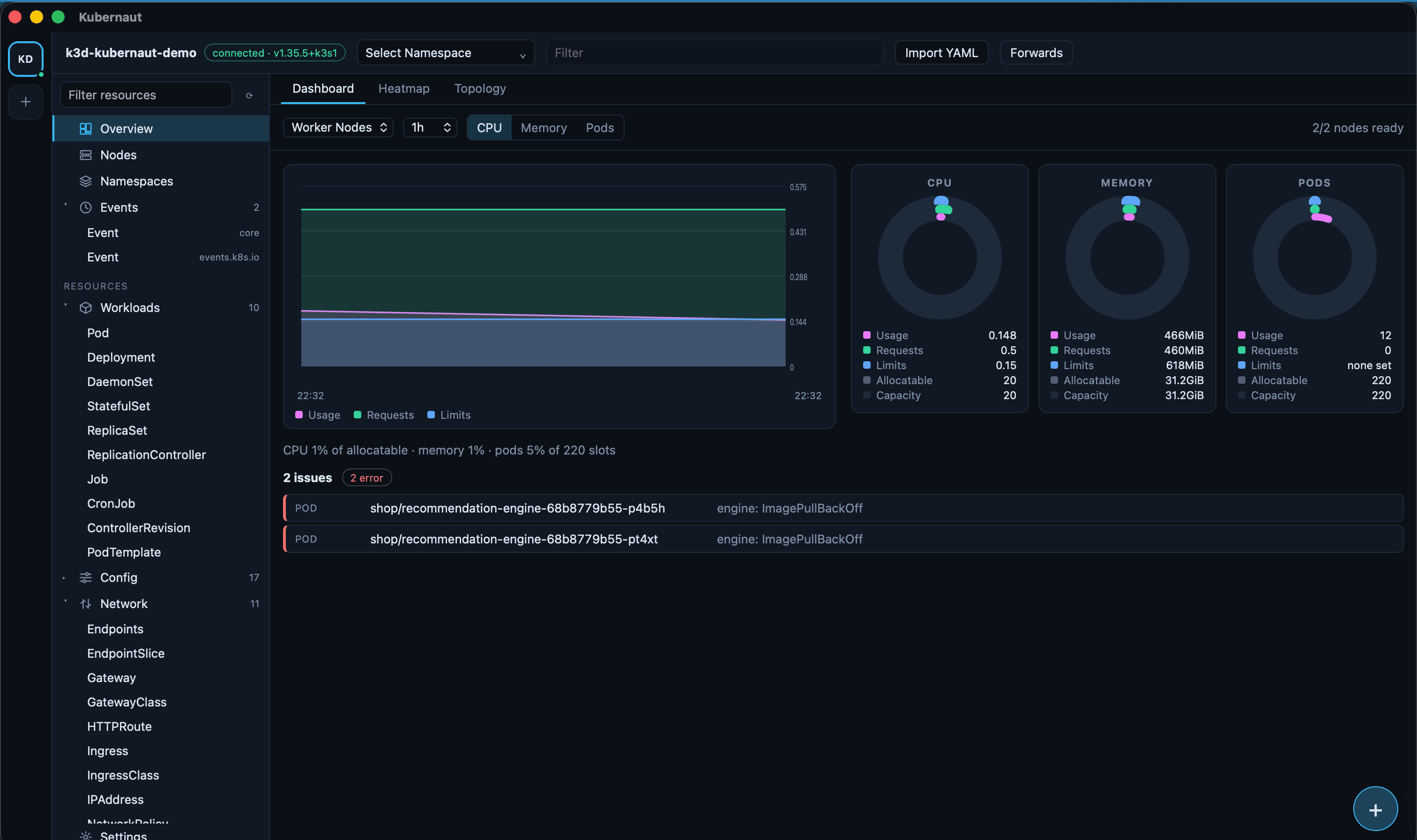The image size is (1417, 840).
Task: Switch metric view to CPU
Action: click(489, 127)
